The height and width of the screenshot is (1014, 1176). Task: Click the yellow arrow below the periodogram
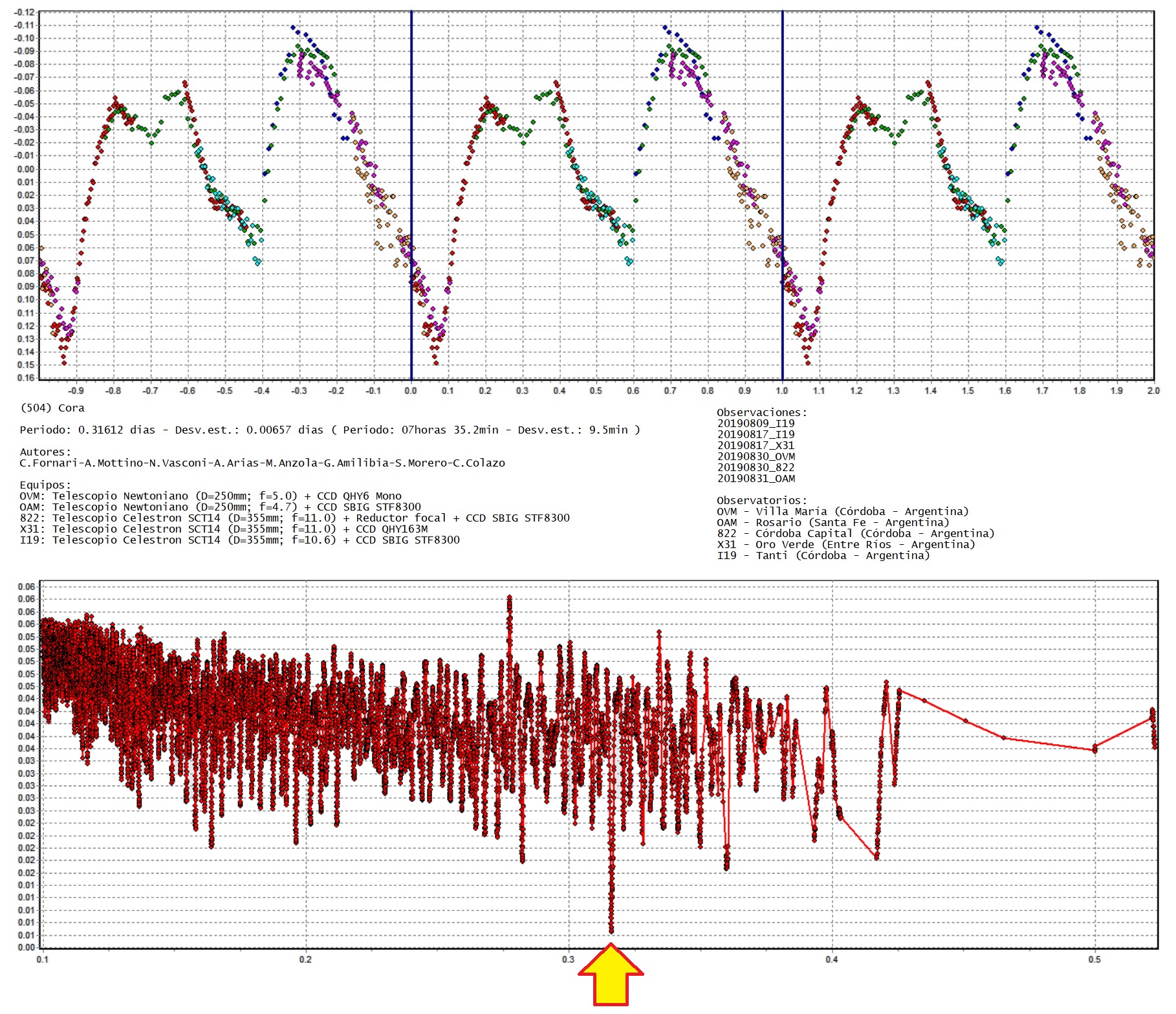pyautogui.click(x=611, y=976)
